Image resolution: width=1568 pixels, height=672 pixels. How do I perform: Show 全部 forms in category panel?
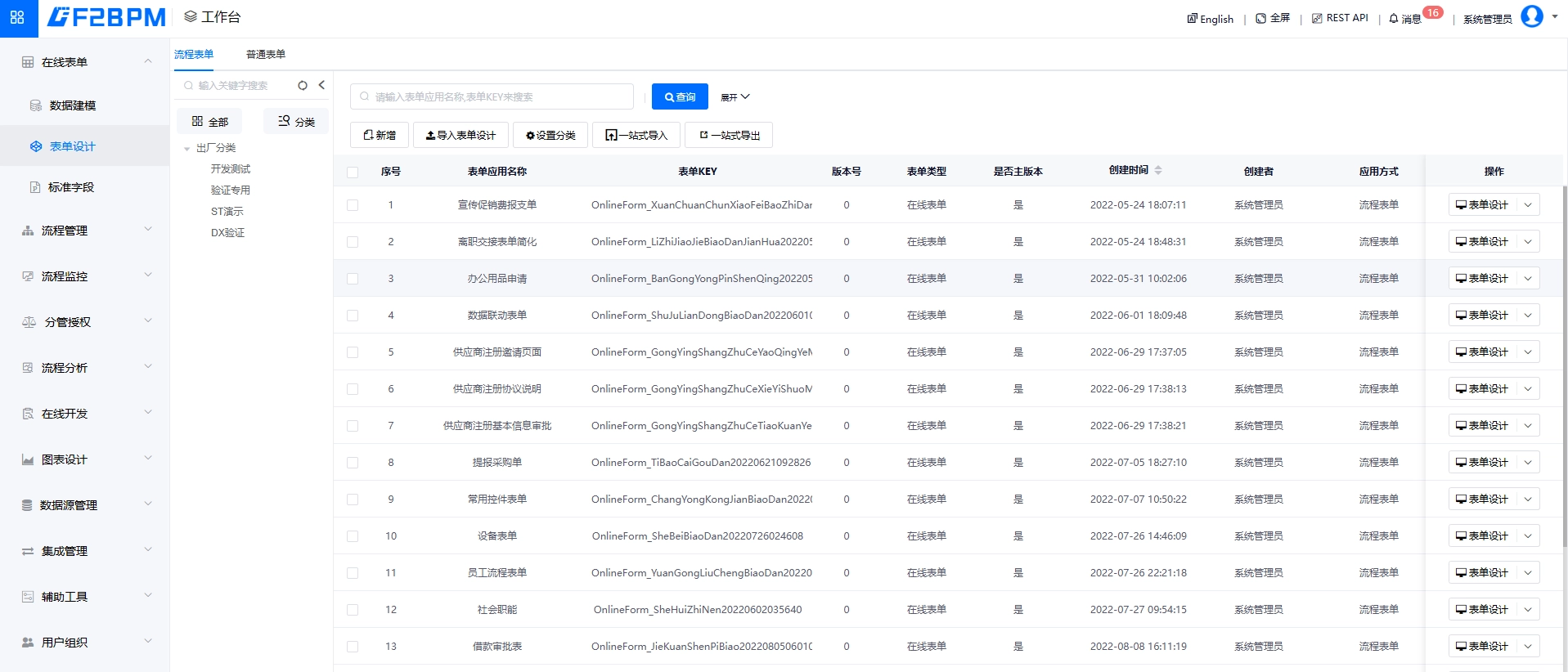coord(210,122)
